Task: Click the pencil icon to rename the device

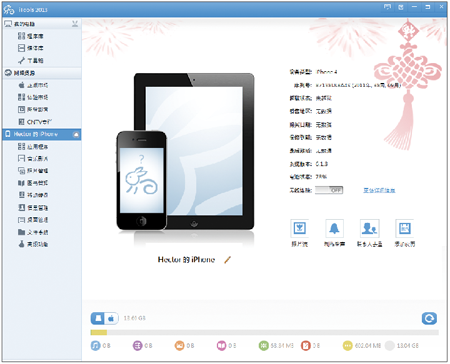Action: pyautogui.click(x=227, y=260)
